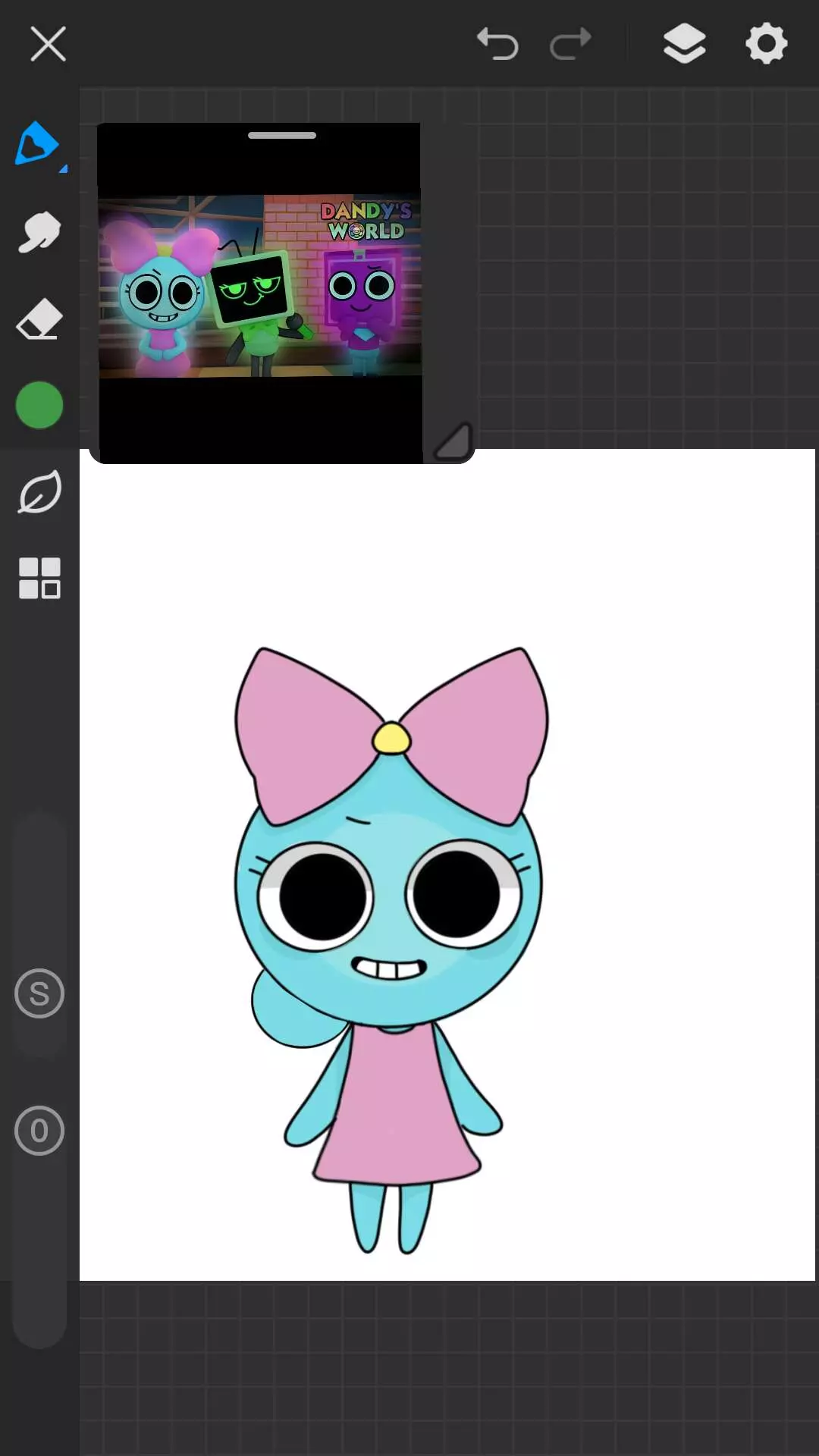
Task: Tap the reference window drag handle bar
Action: (282, 136)
